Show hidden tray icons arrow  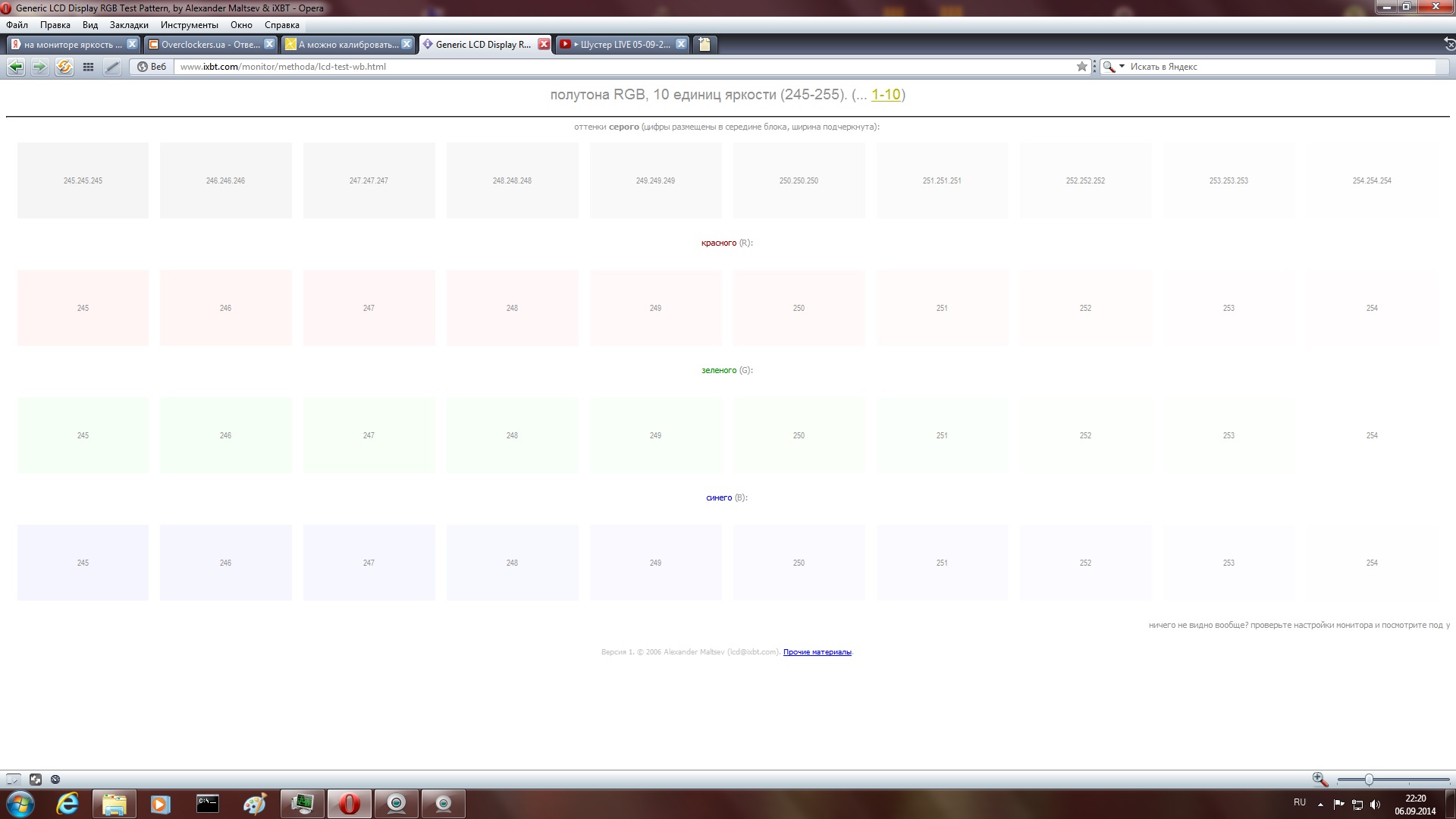click(1320, 804)
